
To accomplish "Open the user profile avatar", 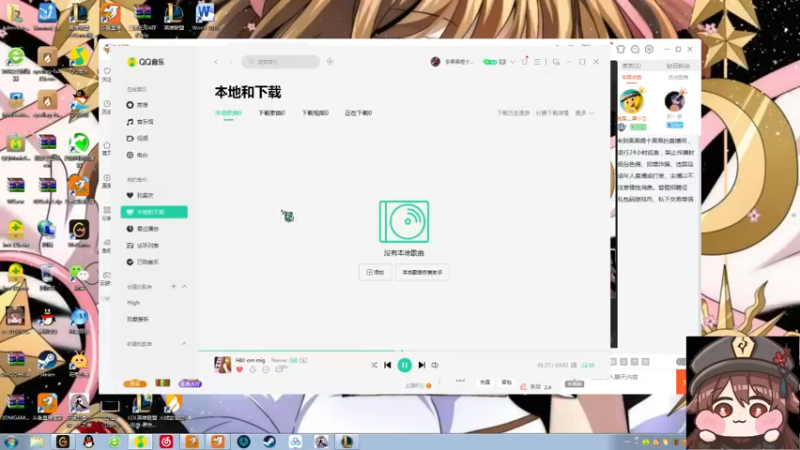I will coord(435,62).
